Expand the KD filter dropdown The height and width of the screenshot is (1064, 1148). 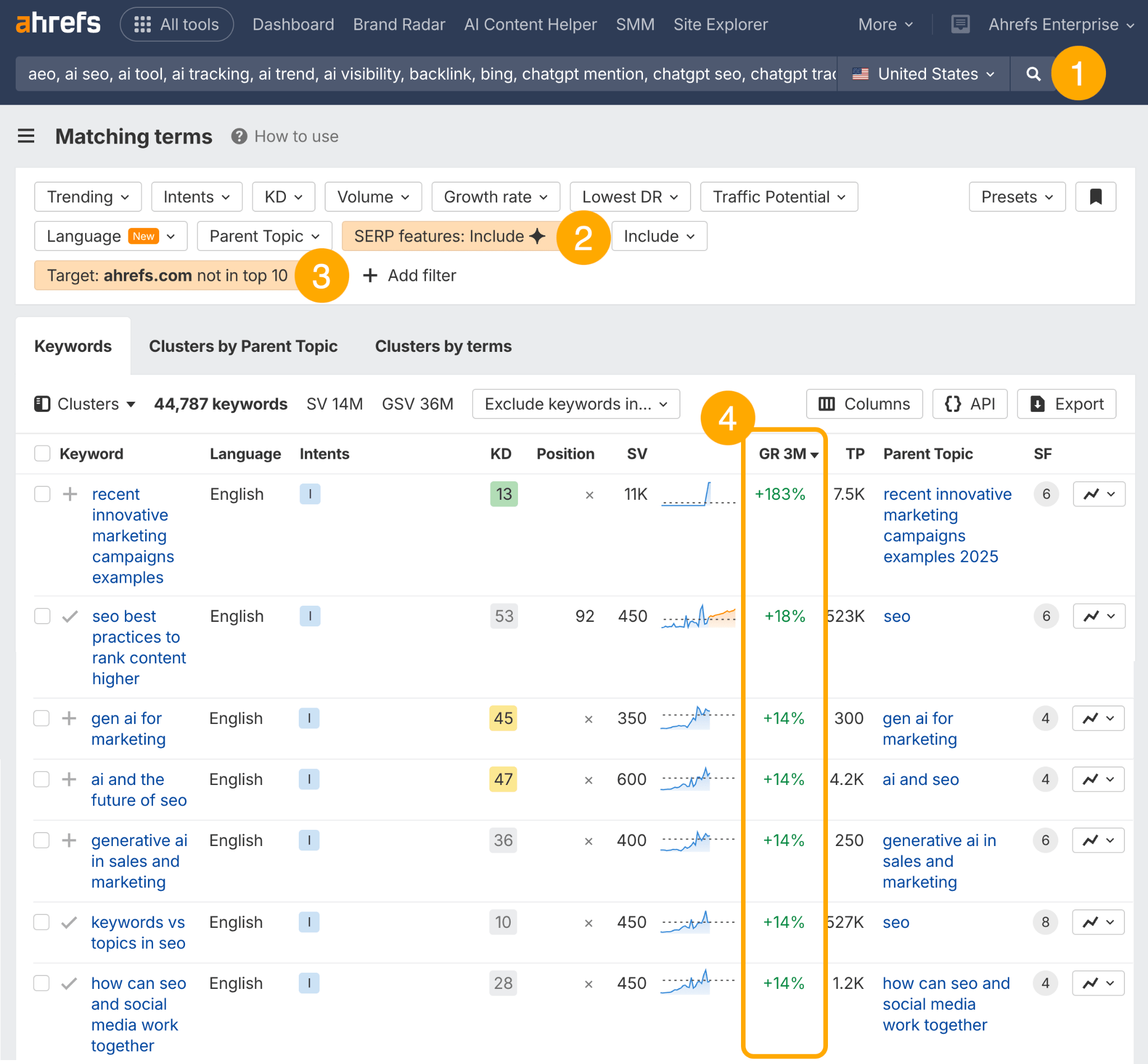pyautogui.click(x=283, y=196)
